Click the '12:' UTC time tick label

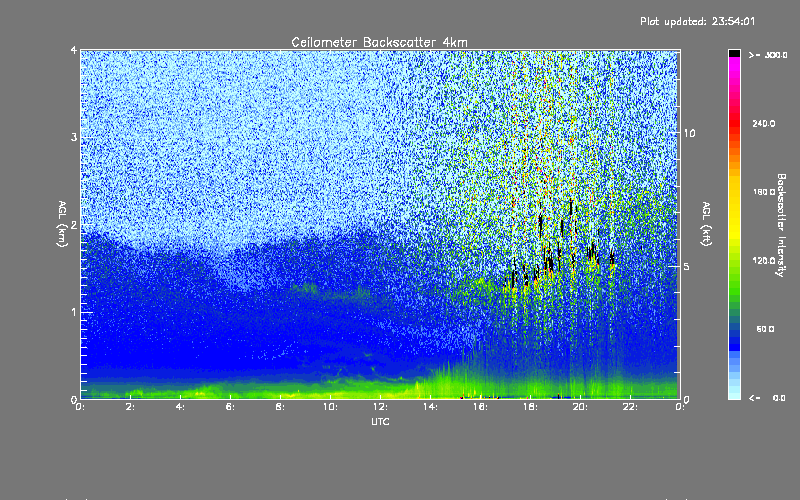coord(380,407)
